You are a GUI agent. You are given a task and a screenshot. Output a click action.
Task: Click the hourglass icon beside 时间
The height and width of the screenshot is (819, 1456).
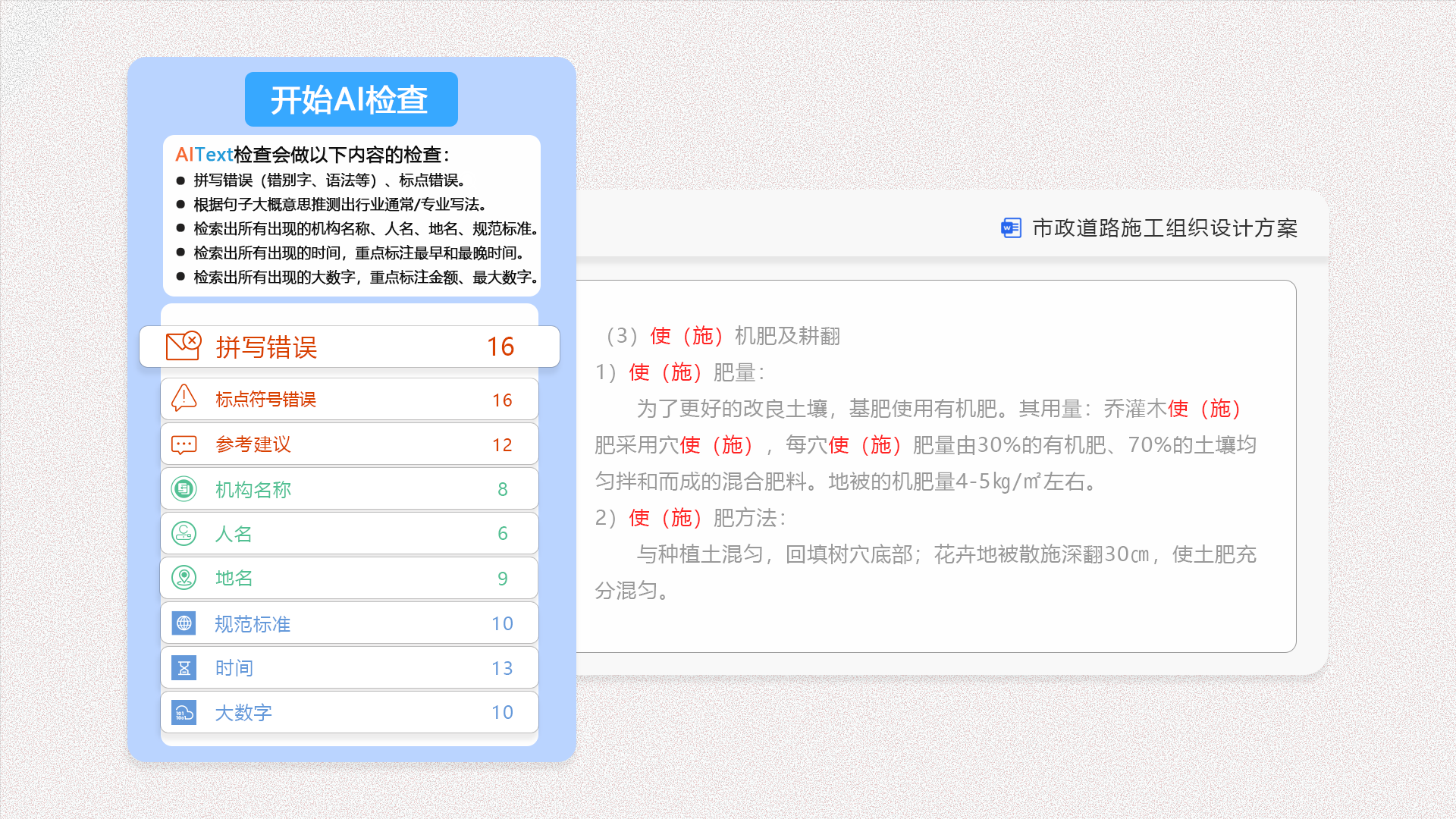[x=184, y=668]
